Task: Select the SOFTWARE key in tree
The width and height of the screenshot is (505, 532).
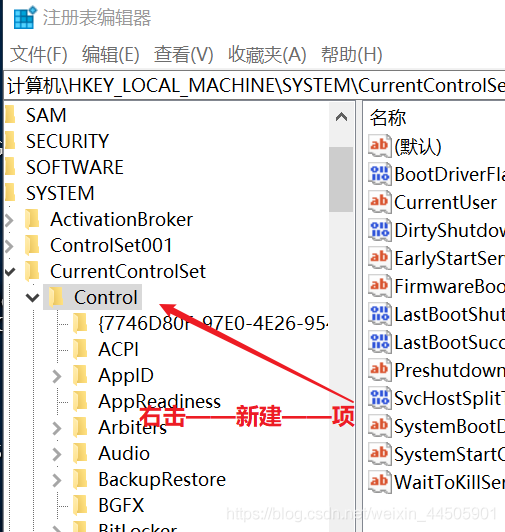Action: (x=75, y=167)
